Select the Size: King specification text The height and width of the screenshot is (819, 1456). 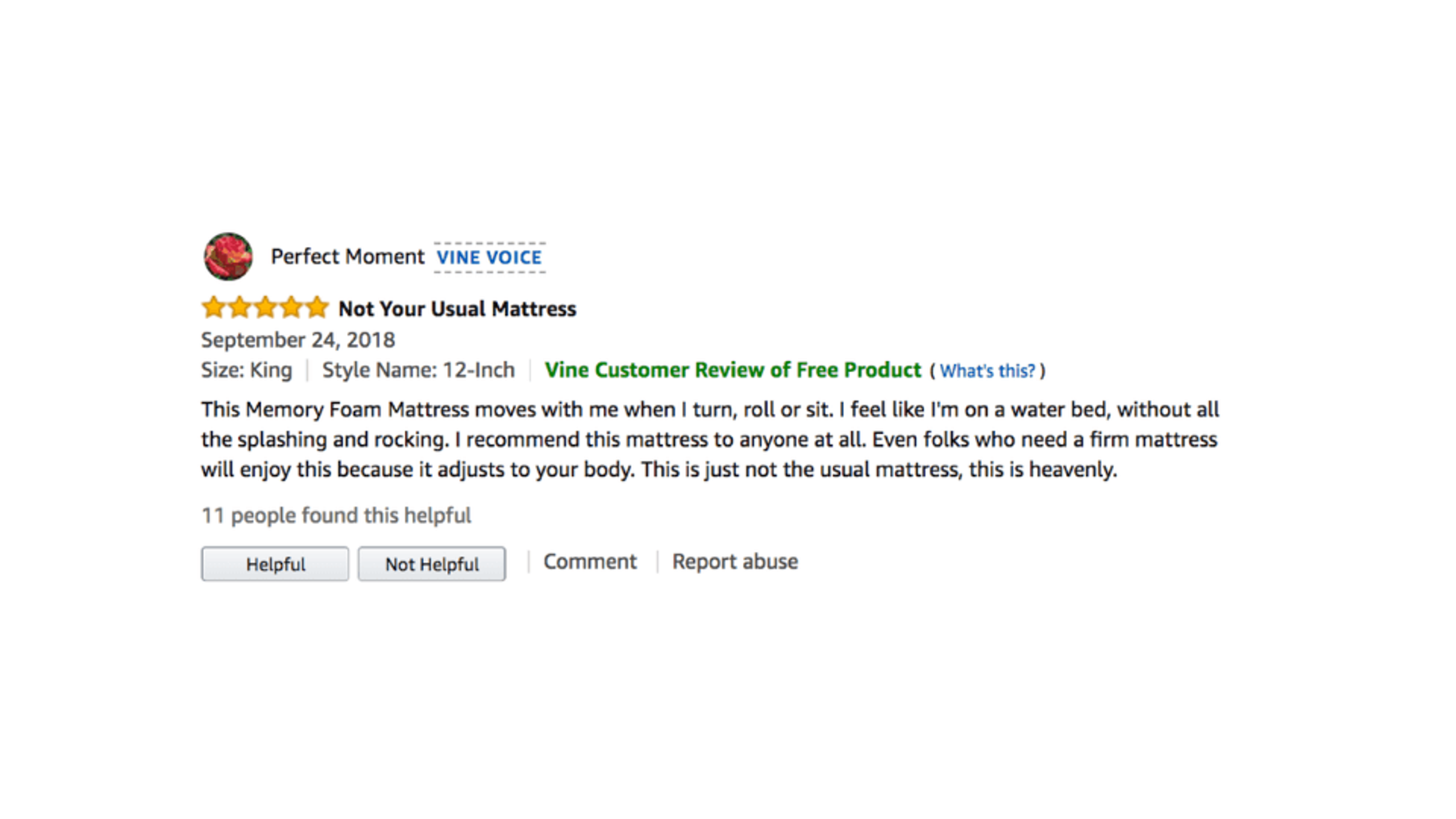click(x=246, y=370)
